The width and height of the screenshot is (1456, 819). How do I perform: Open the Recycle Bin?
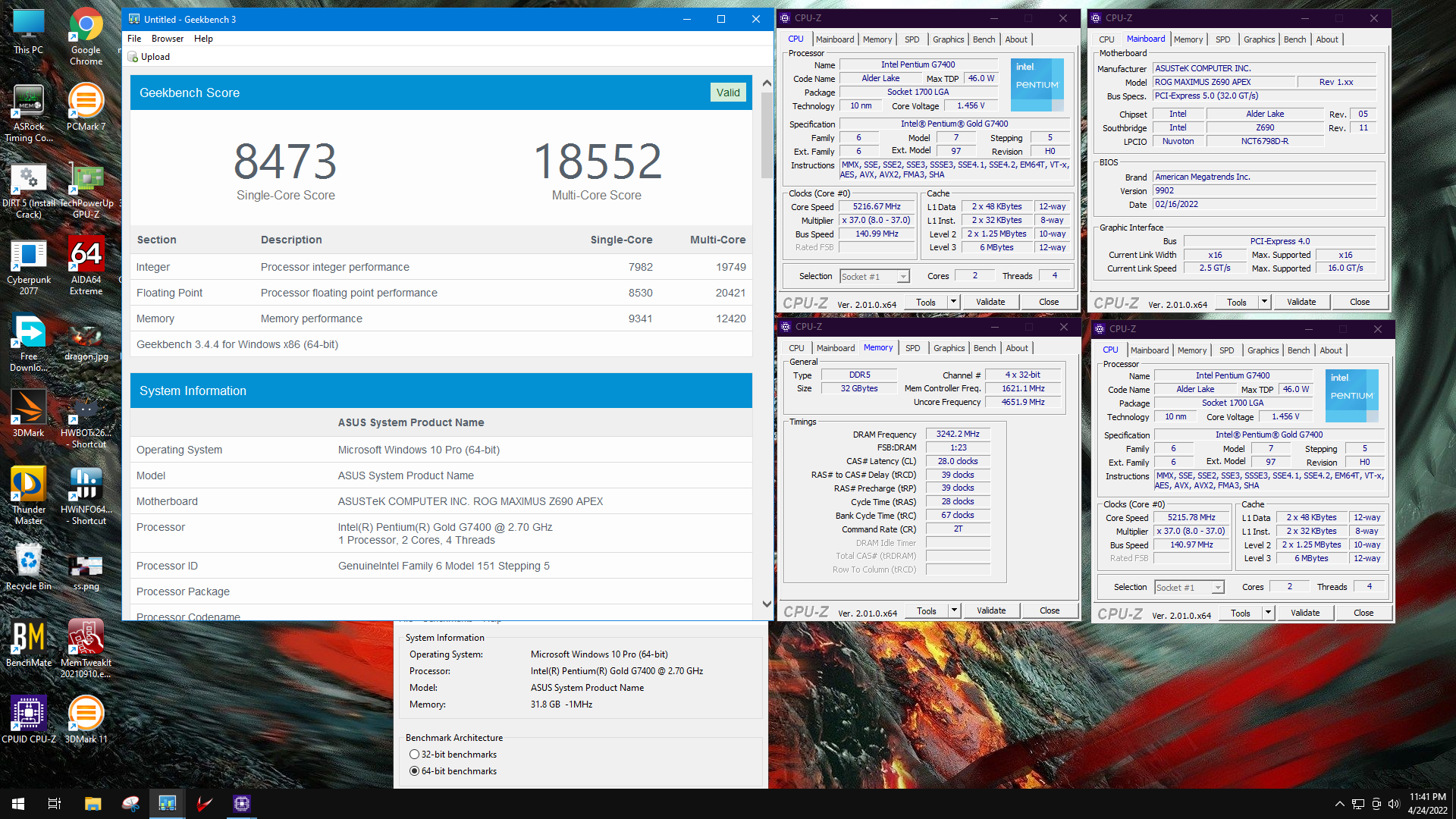click(x=29, y=567)
